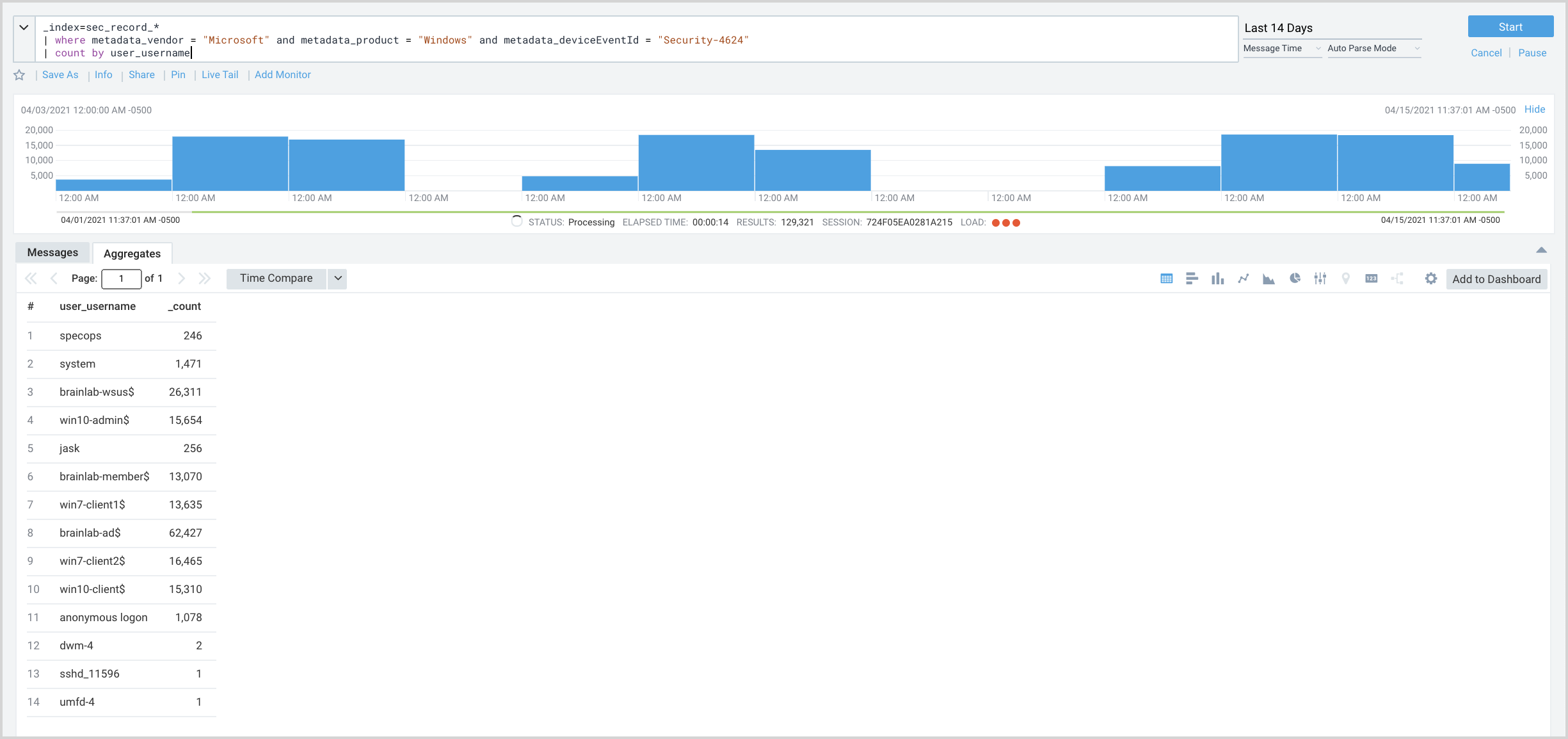
Task: Choose the line chart visualization
Action: [1243, 279]
